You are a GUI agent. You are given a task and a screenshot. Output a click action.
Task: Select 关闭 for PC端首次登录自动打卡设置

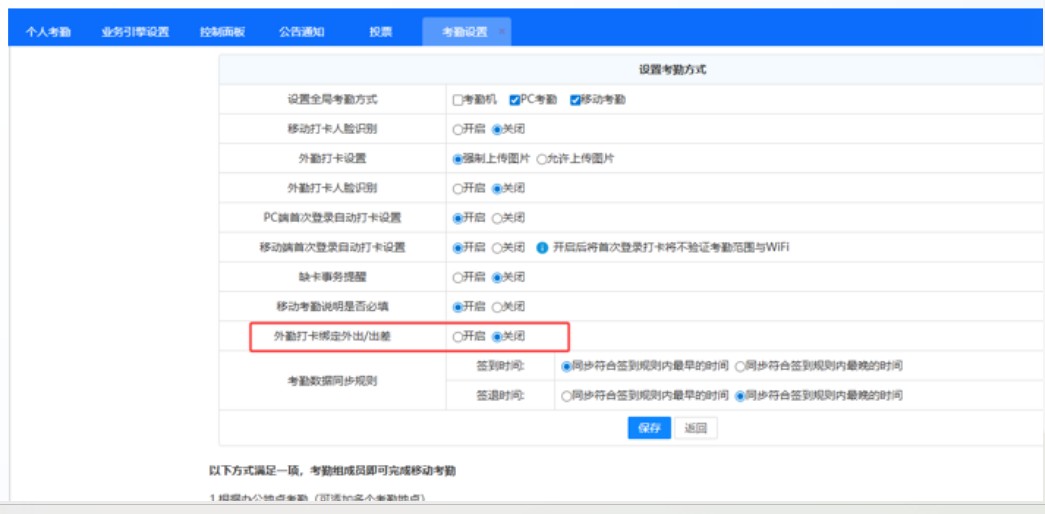point(497,218)
